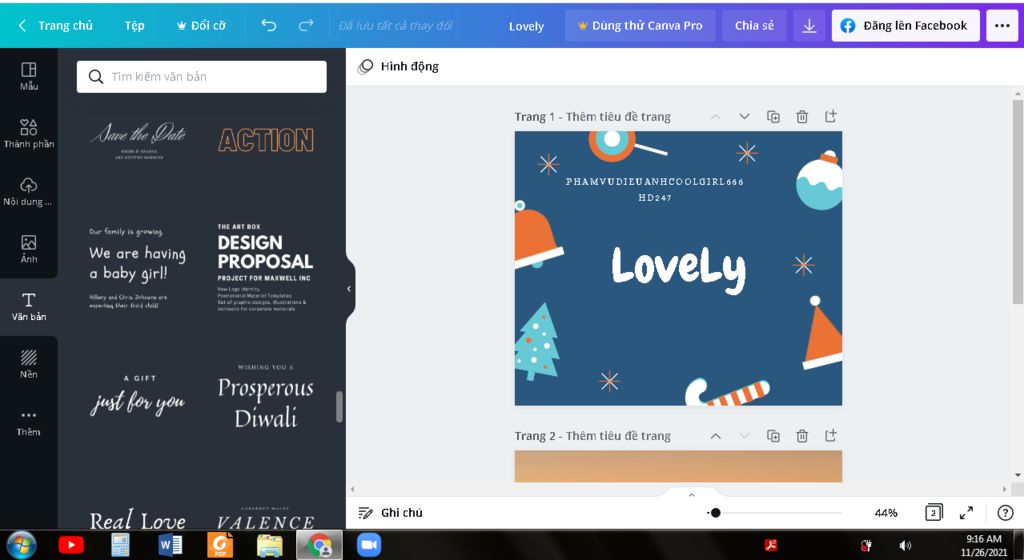Select the ACTION text template

[266, 140]
